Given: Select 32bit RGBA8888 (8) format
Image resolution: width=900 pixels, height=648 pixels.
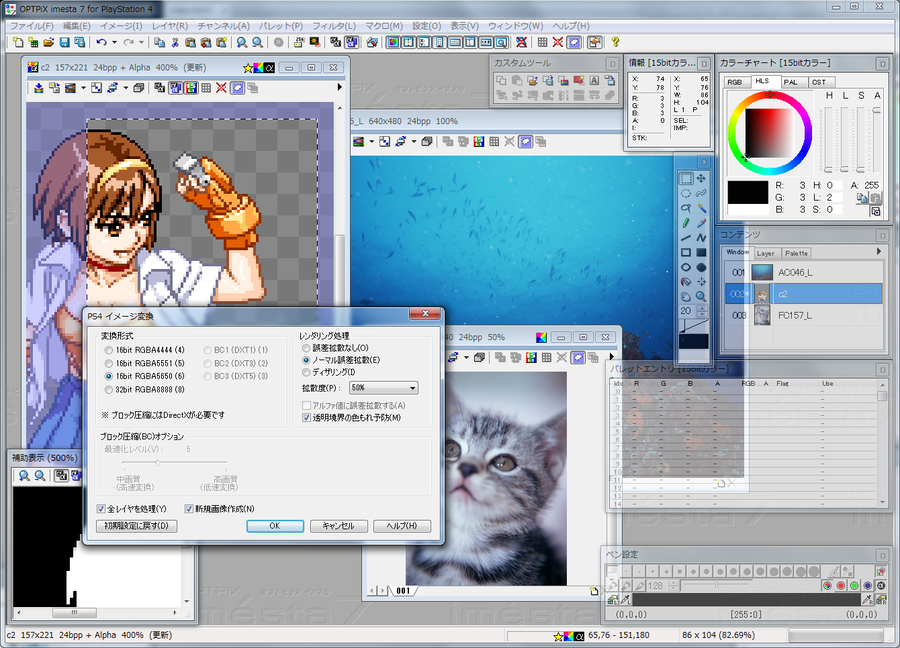Looking at the screenshot, I should click(x=108, y=389).
